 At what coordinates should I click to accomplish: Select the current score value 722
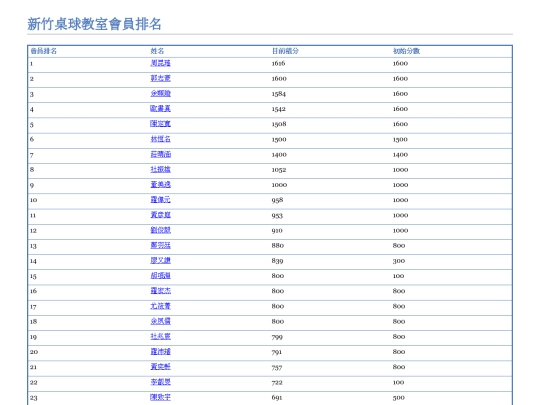pos(277,382)
